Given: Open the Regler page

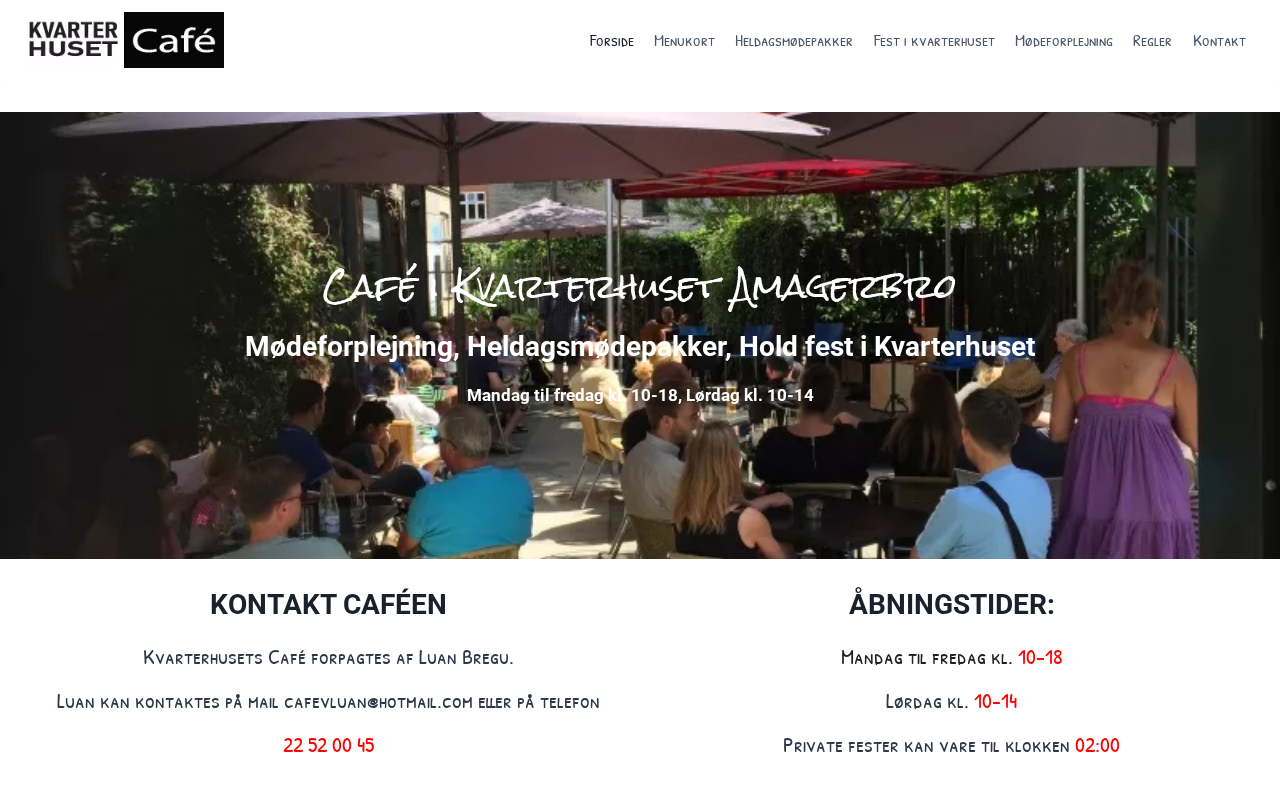Looking at the screenshot, I should coord(1152,41).
